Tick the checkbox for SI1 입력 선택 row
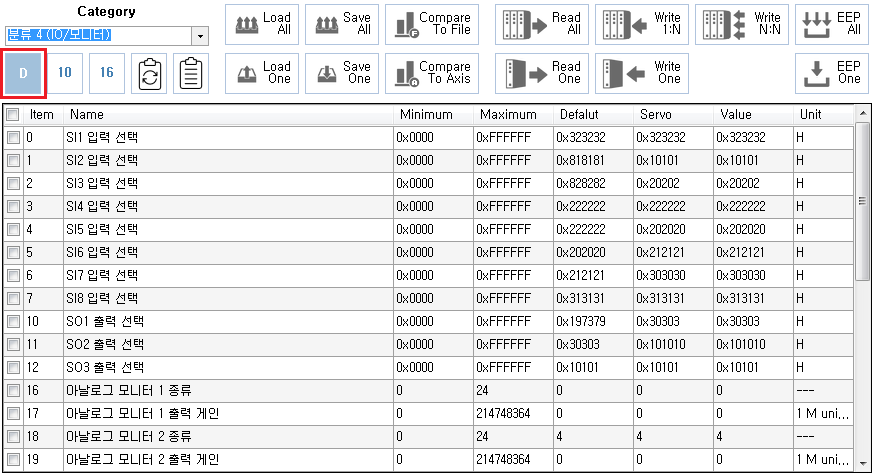This screenshot has height=473, width=872. (x=13, y=137)
